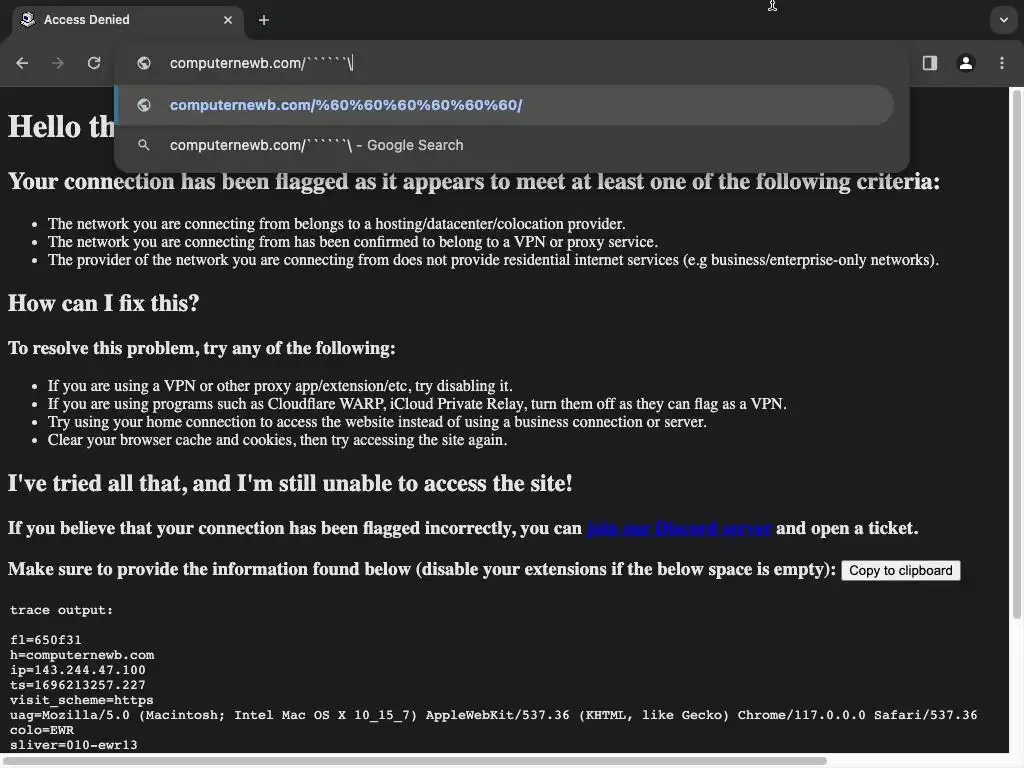Choose the %60-encoded URL suggestion
Image resolution: width=1024 pixels, height=768 pixels.
(x=504, y=105)
